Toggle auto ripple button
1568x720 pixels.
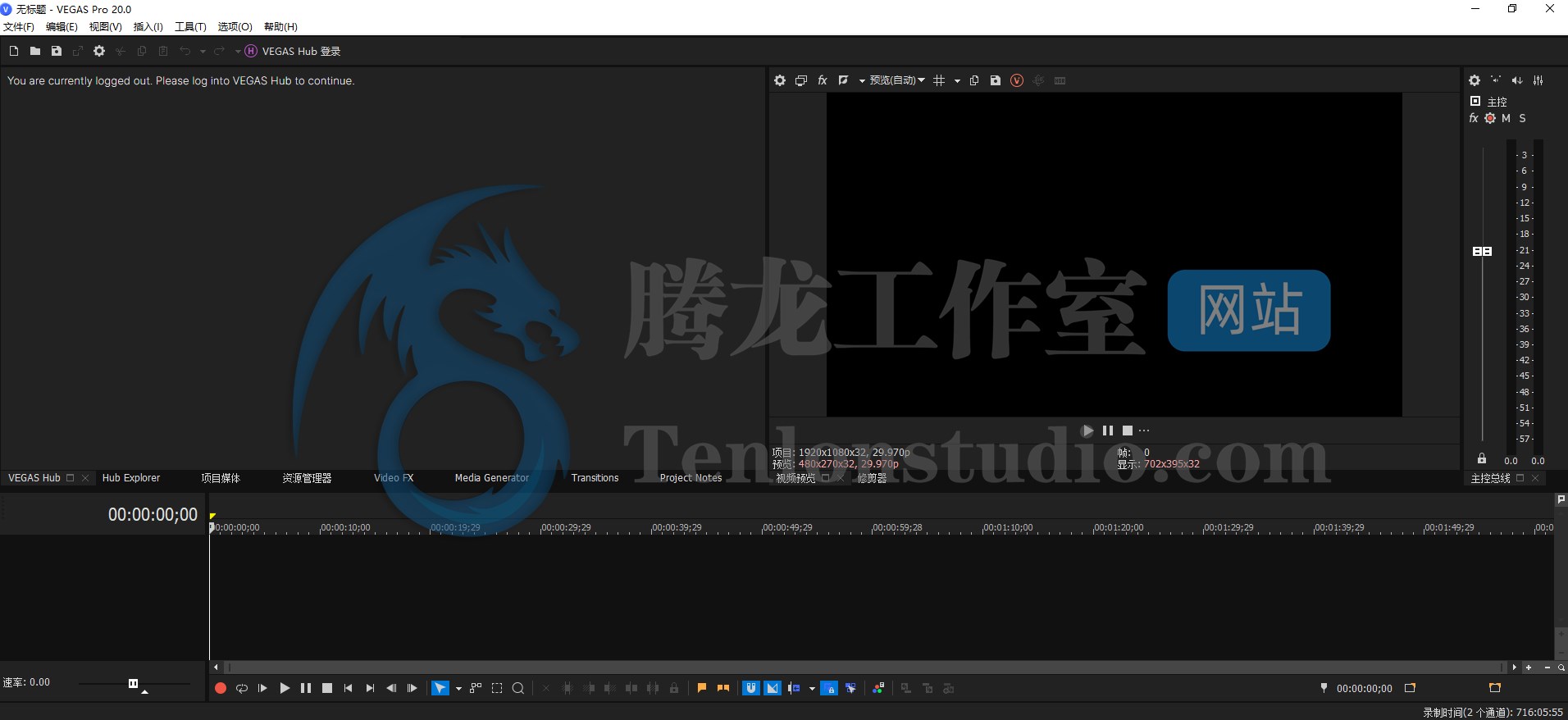(794, 688)
